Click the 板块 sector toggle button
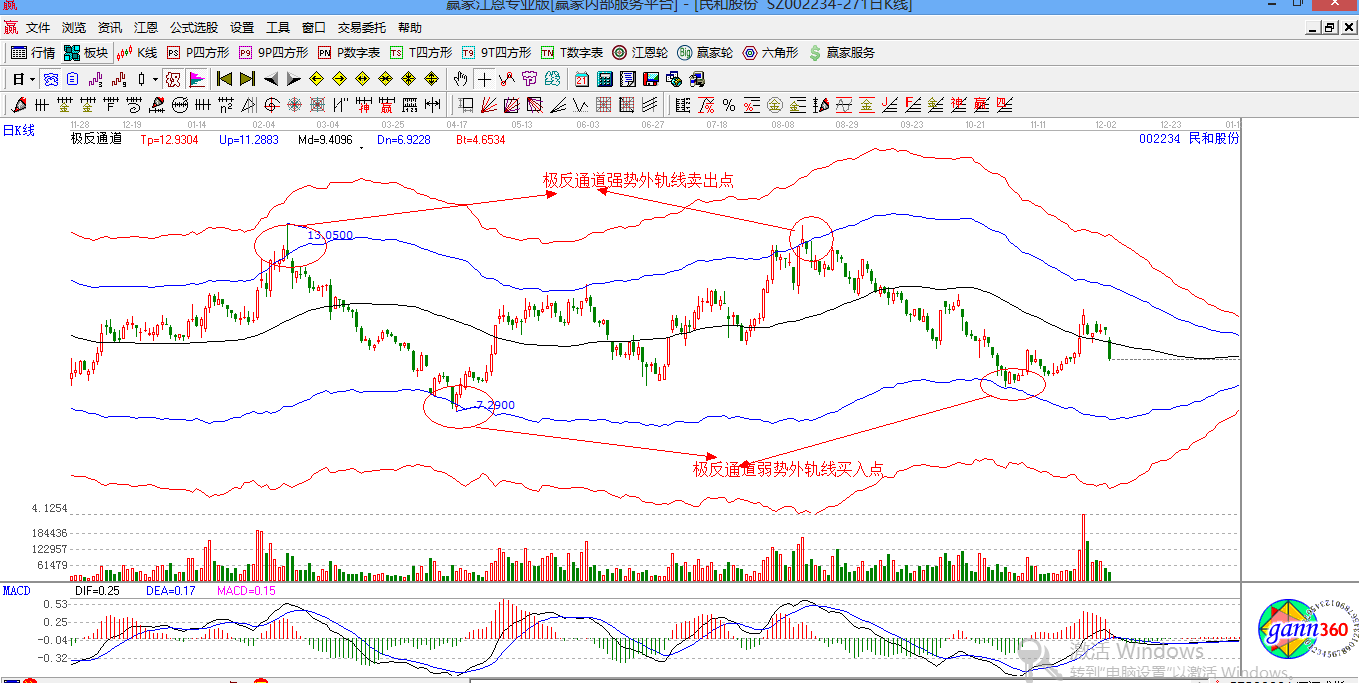This screenshot has height=683, width=1359. pos(86,53)
